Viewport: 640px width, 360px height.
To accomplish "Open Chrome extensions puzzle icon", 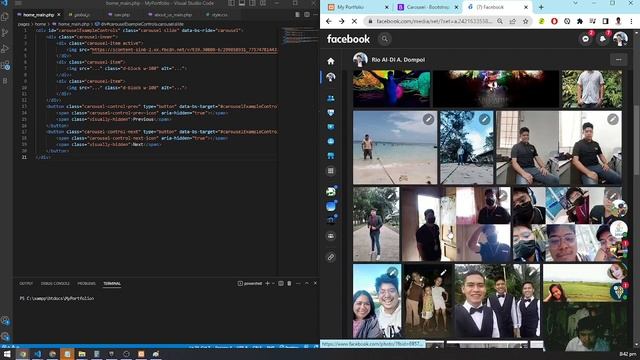I will pyautogui.click(x=580, y=21).
